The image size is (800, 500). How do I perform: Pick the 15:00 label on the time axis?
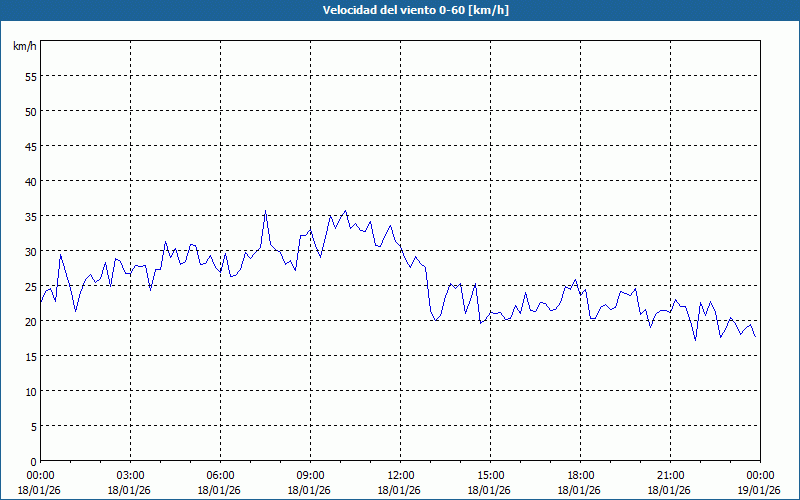490,475
